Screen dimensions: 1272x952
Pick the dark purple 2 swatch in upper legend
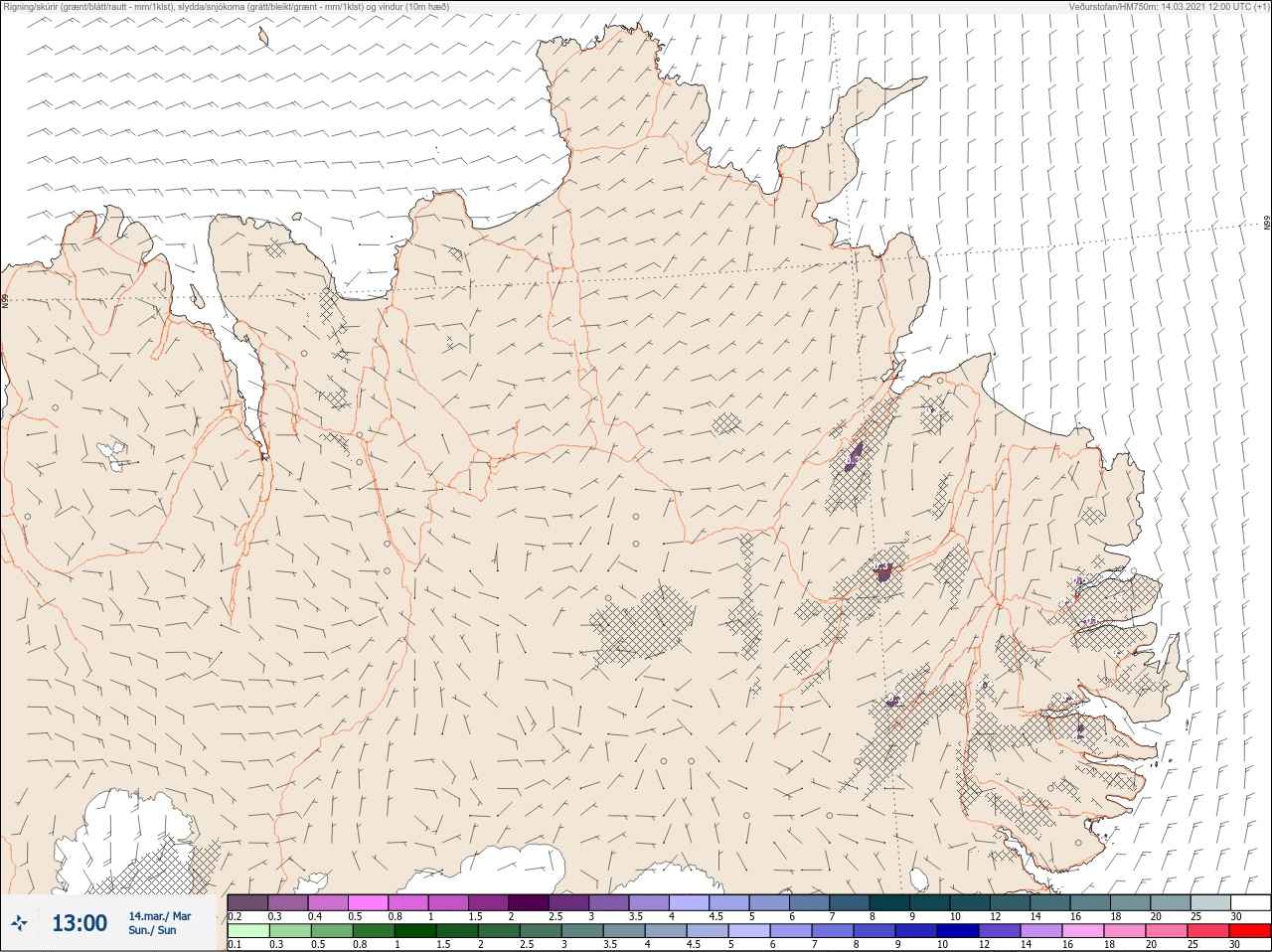(529, 902)
